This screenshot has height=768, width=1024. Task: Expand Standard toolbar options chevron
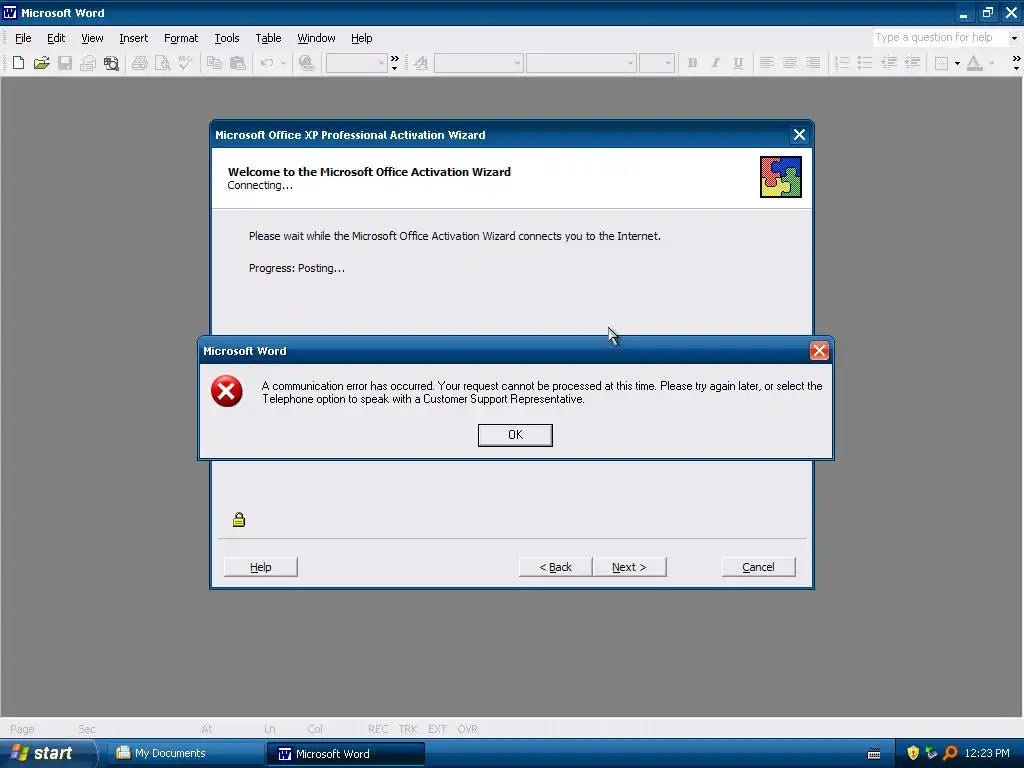(x=394, y=63)
